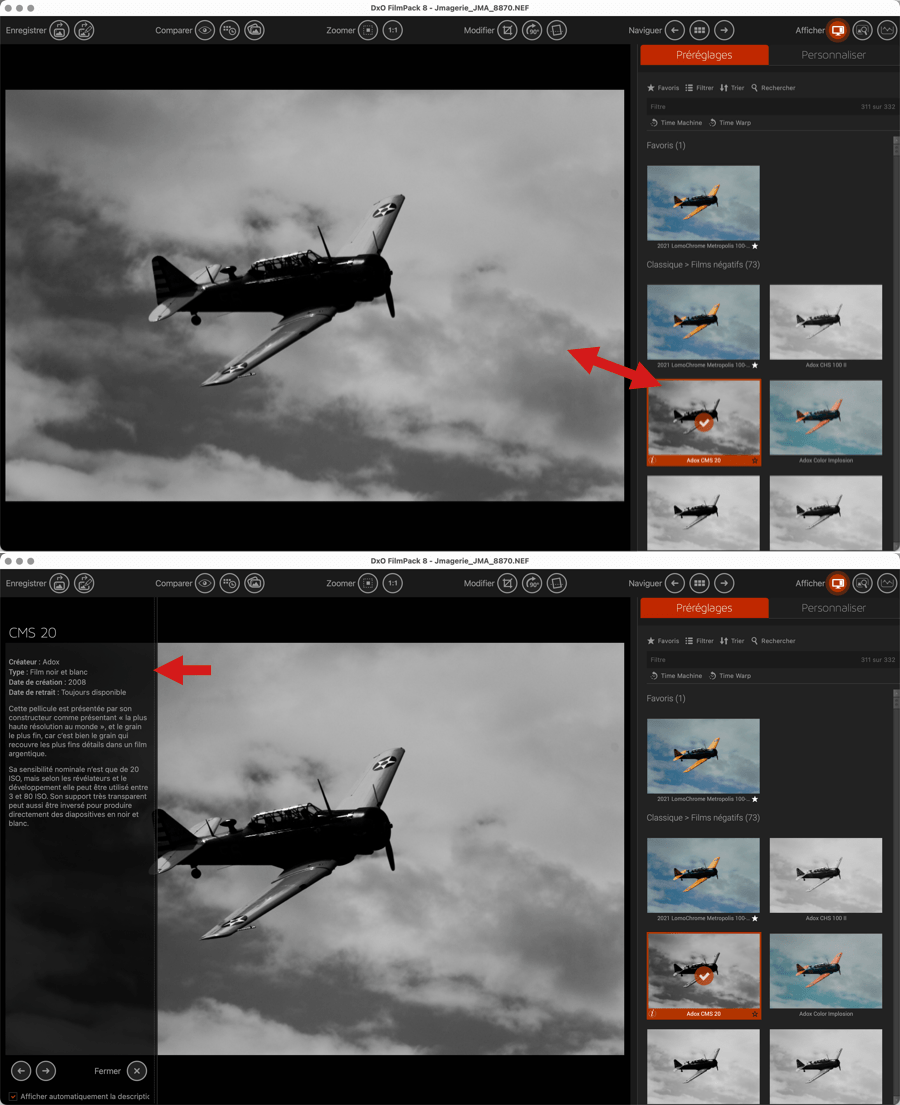Unfavorite the LomoChrome Metropolis preset under Favoris in the upper window
900x1105 pixels.
tap(755, 246)
